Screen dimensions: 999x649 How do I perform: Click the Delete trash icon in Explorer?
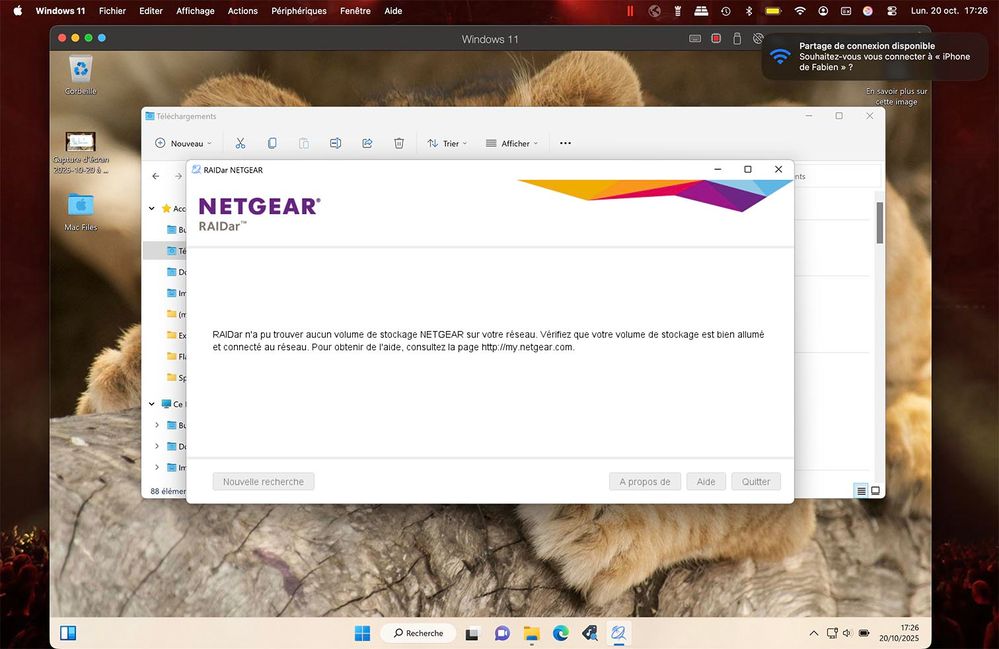pyautogui.click(x=399, y=143)
